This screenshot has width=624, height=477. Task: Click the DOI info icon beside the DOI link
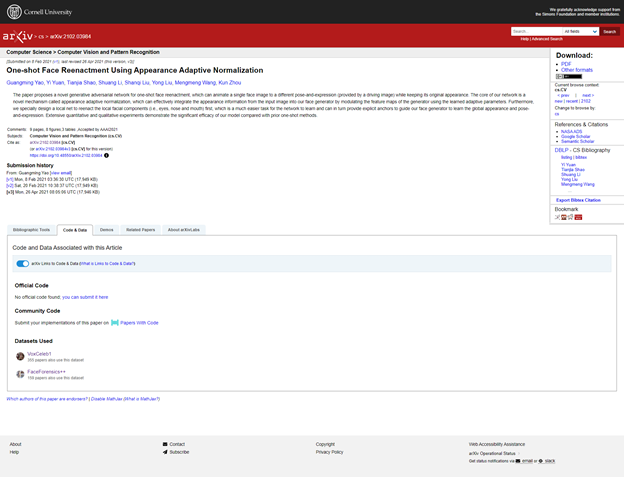tap(107, 155)
